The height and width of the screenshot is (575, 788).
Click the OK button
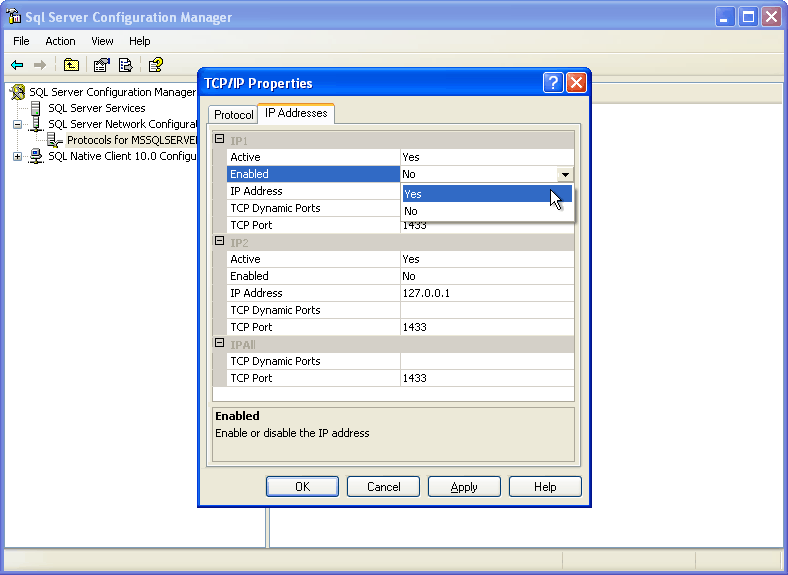[302, 487]
